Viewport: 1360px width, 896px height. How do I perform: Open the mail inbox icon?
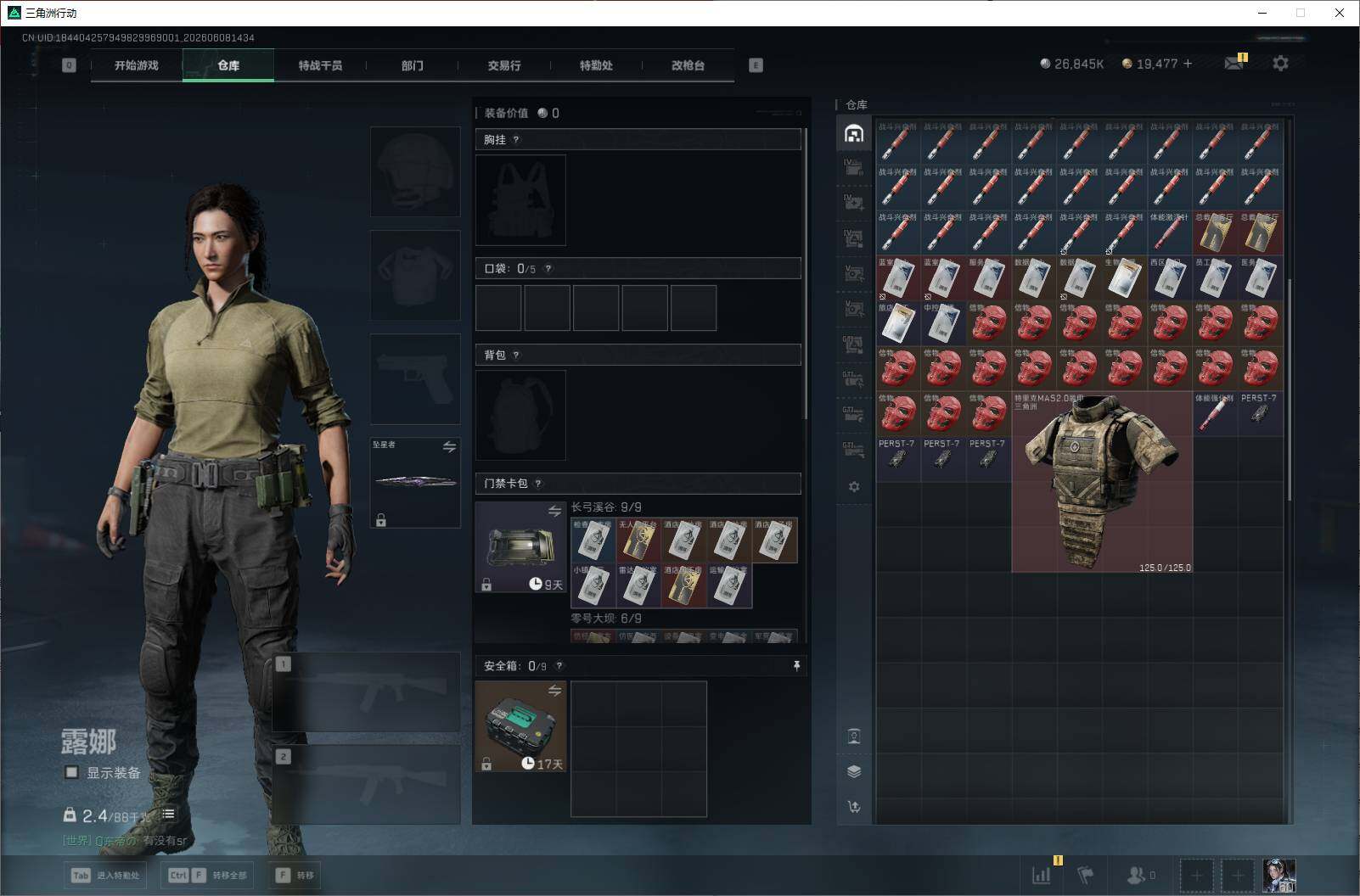pos(1234,64)
